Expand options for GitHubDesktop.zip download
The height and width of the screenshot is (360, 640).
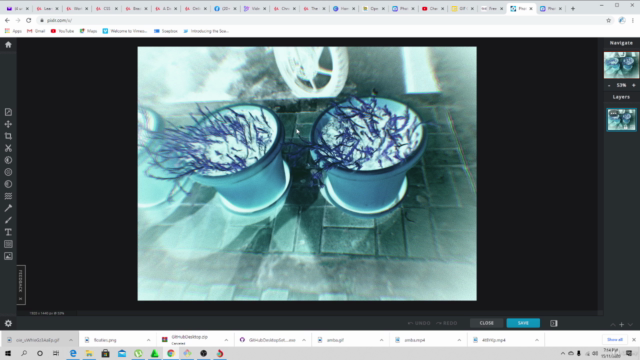226,340
